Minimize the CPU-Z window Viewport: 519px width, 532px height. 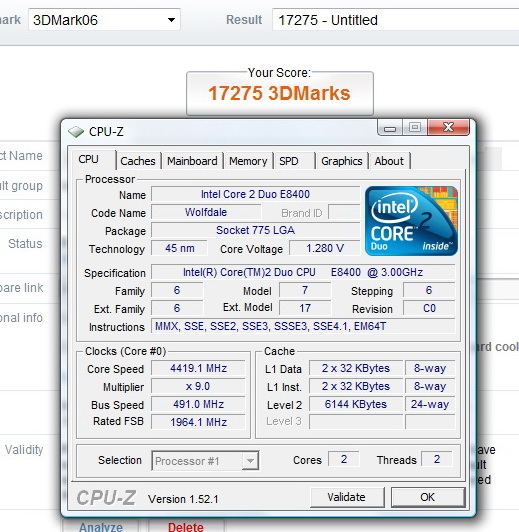[390, 128]
